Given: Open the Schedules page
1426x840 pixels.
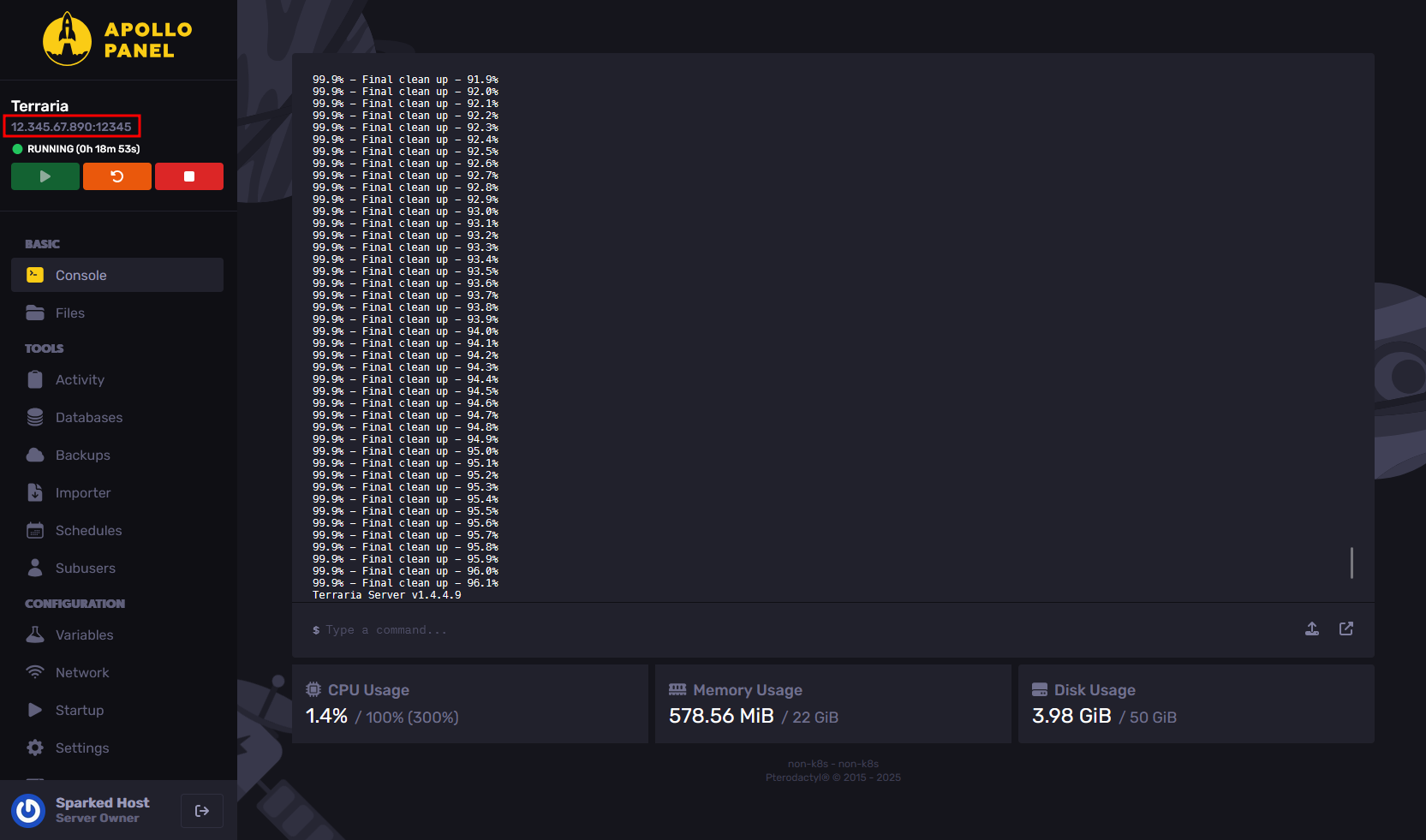Looking at the screenshot, I should [x=117, y=530].
